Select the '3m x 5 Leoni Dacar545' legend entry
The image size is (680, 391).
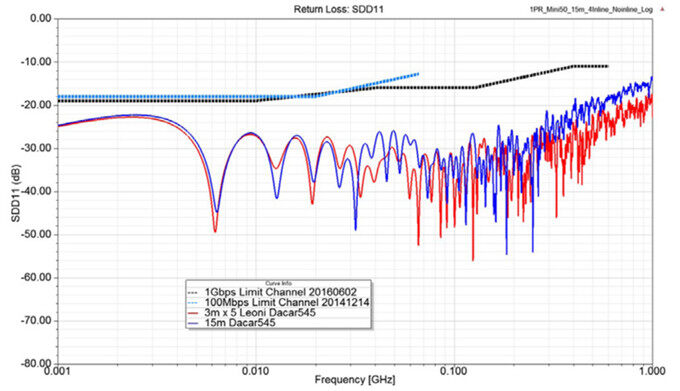[260, 313]
